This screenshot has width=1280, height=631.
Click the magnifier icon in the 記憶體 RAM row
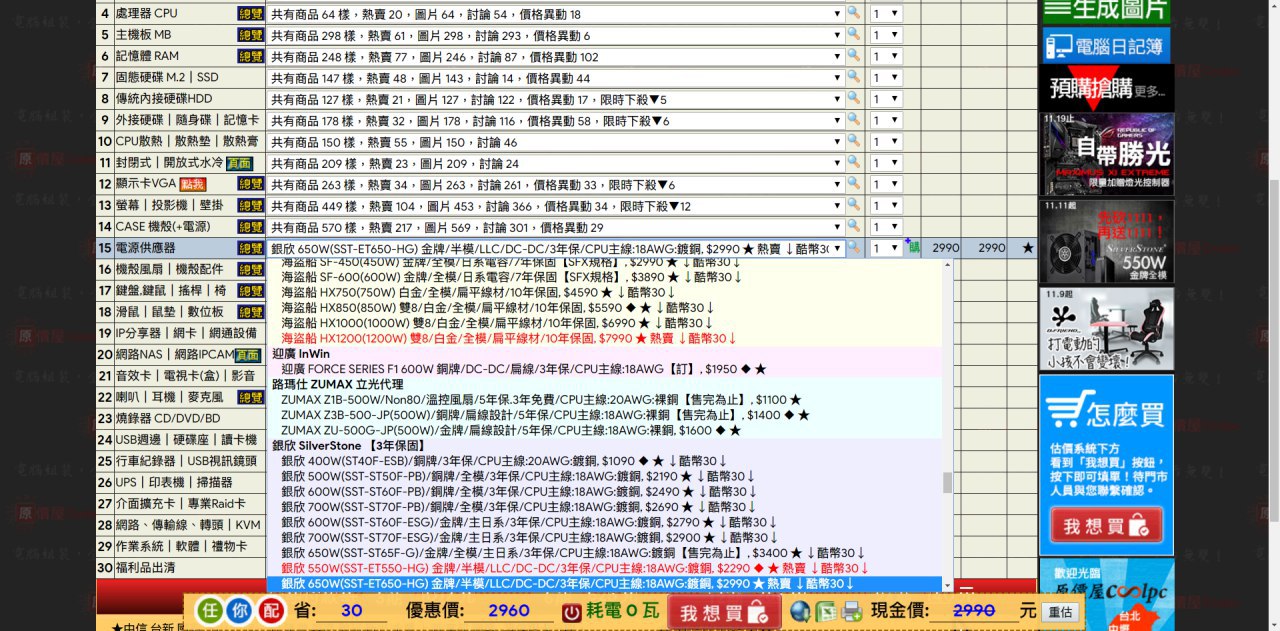tap(853, 56)
